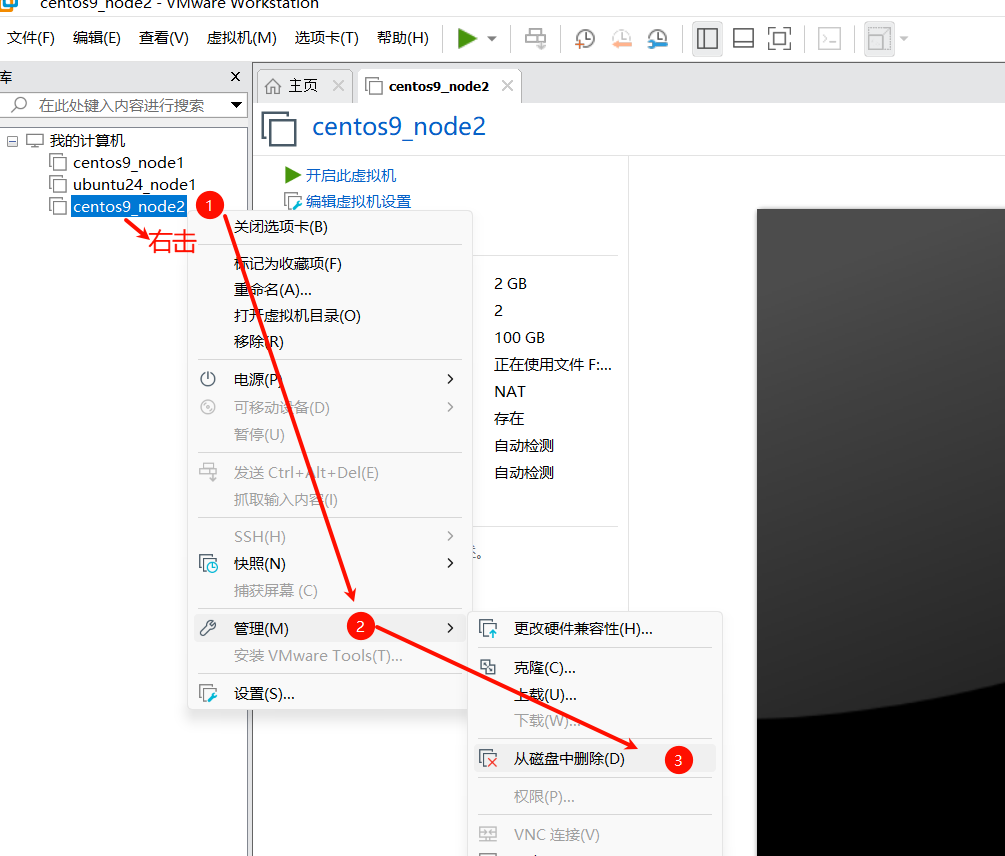This screenshot has height=856, width=1005.
Task: Close the centos9_node2 tab
Action: tap(507, 85)
